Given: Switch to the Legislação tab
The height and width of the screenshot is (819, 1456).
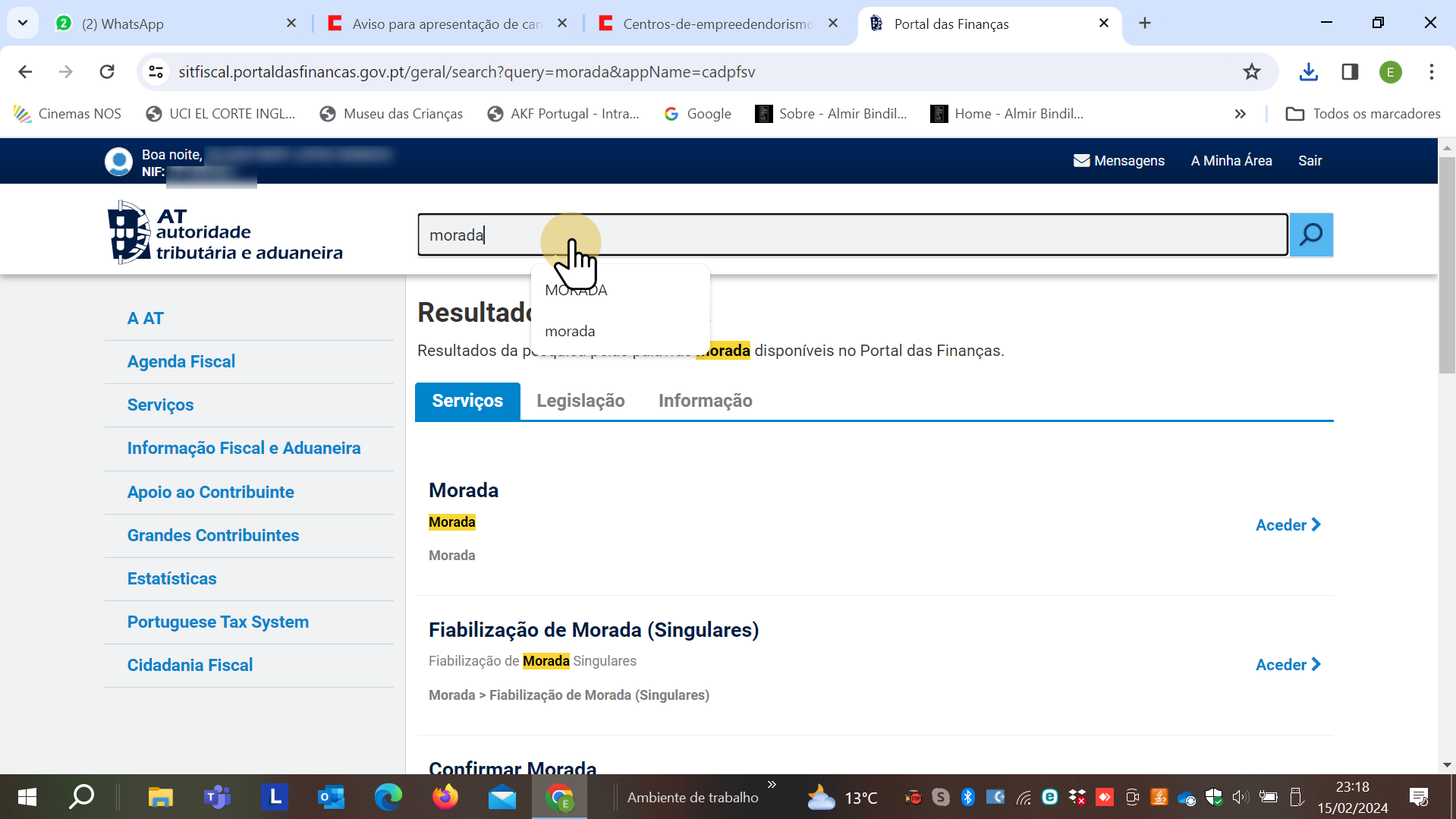Looking at the screenshot, I should pyautogui.click(x=580, y=401).
